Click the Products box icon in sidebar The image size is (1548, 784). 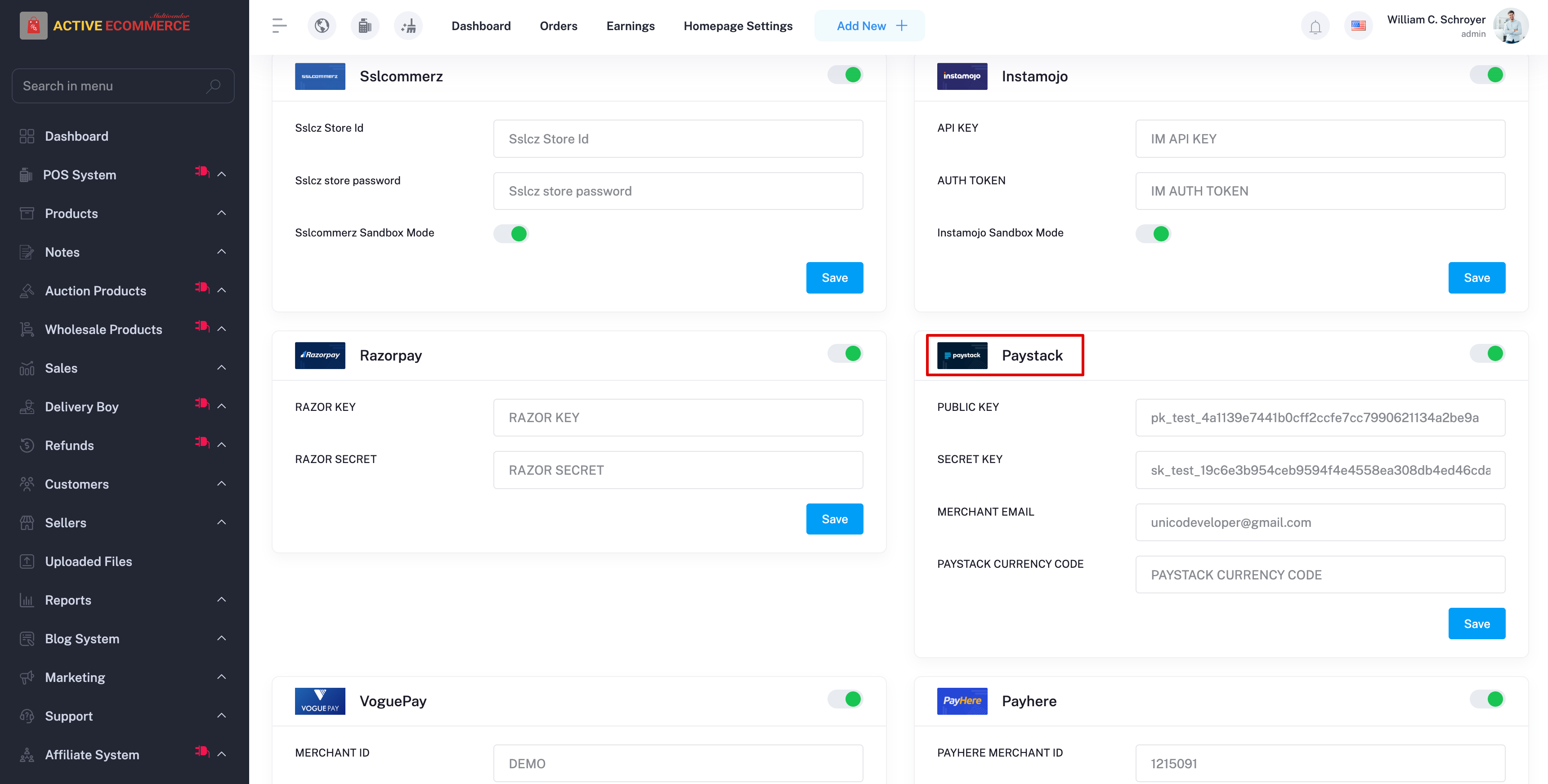click(x=27, y=213)
